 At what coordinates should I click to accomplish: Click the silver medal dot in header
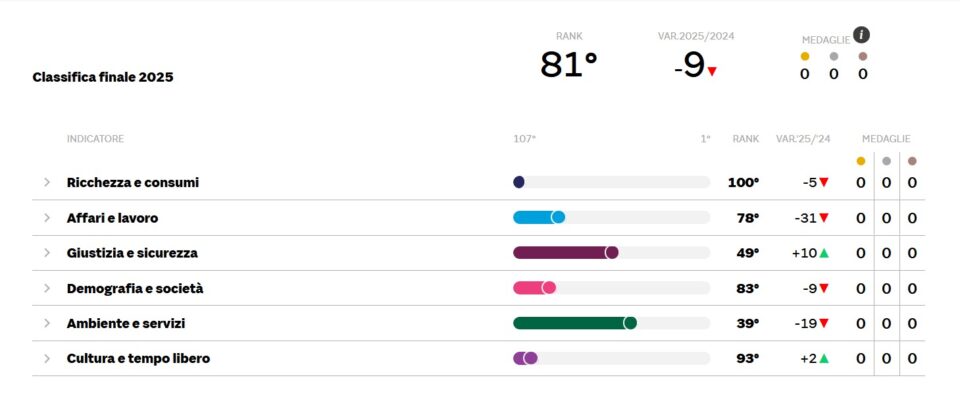(x=834, y=56)
